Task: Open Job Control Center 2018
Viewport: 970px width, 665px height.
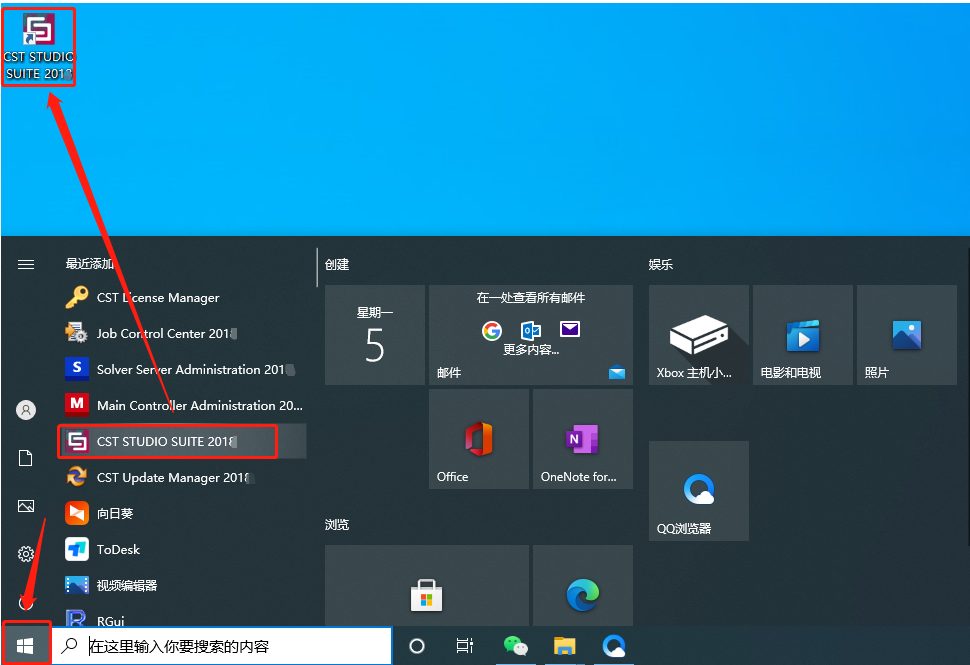Action: click(184, 333)
